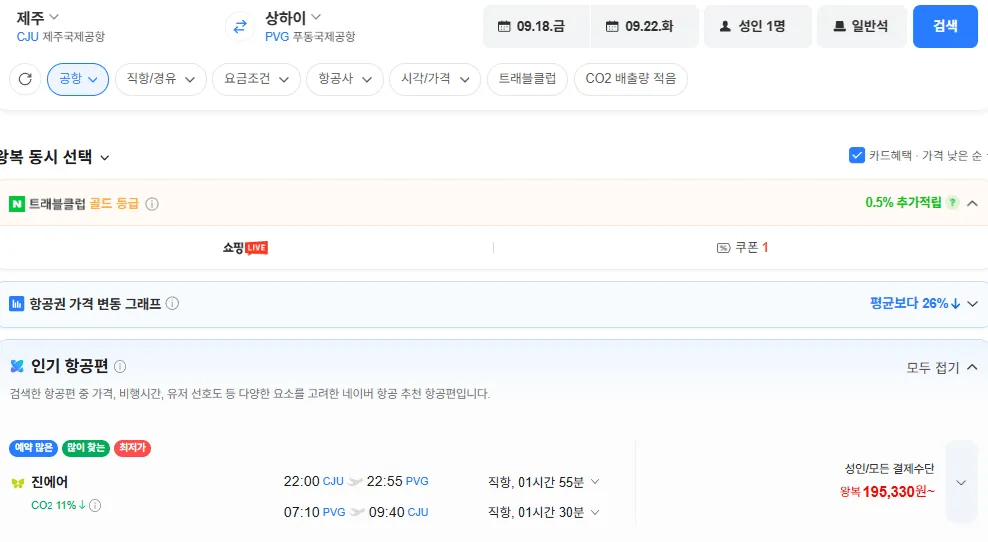Open the 상하이 destination city selector
The height and width of the screenshot is (542, 988).
coord(293,18)
